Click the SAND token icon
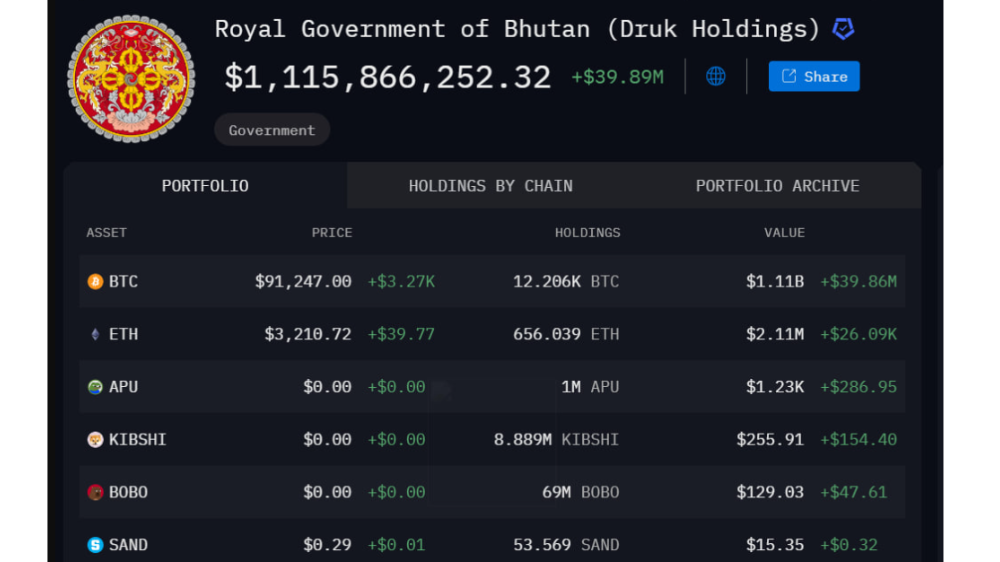Image resolution: width=1000 pixels, height=562 pixels. coord(95,545)
